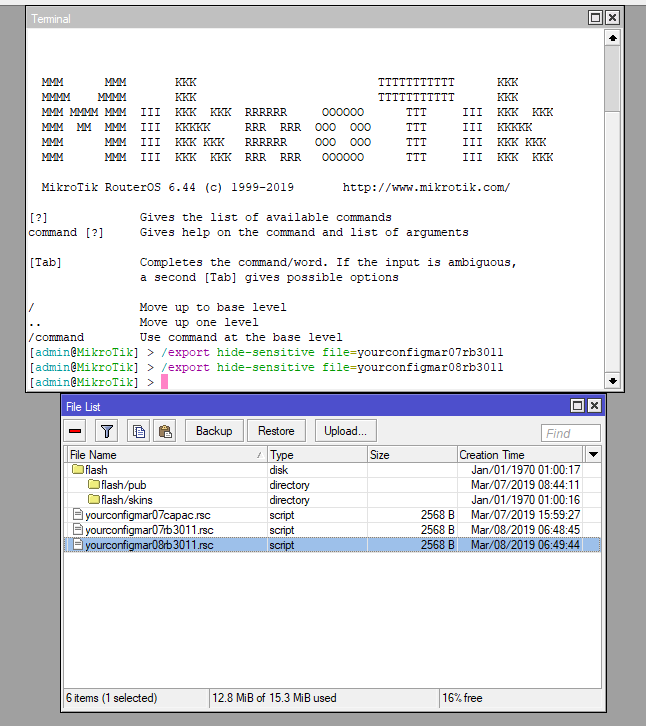646x726 pixels.
Task: Sort by Type column header
Action: [x=318, y=455]
